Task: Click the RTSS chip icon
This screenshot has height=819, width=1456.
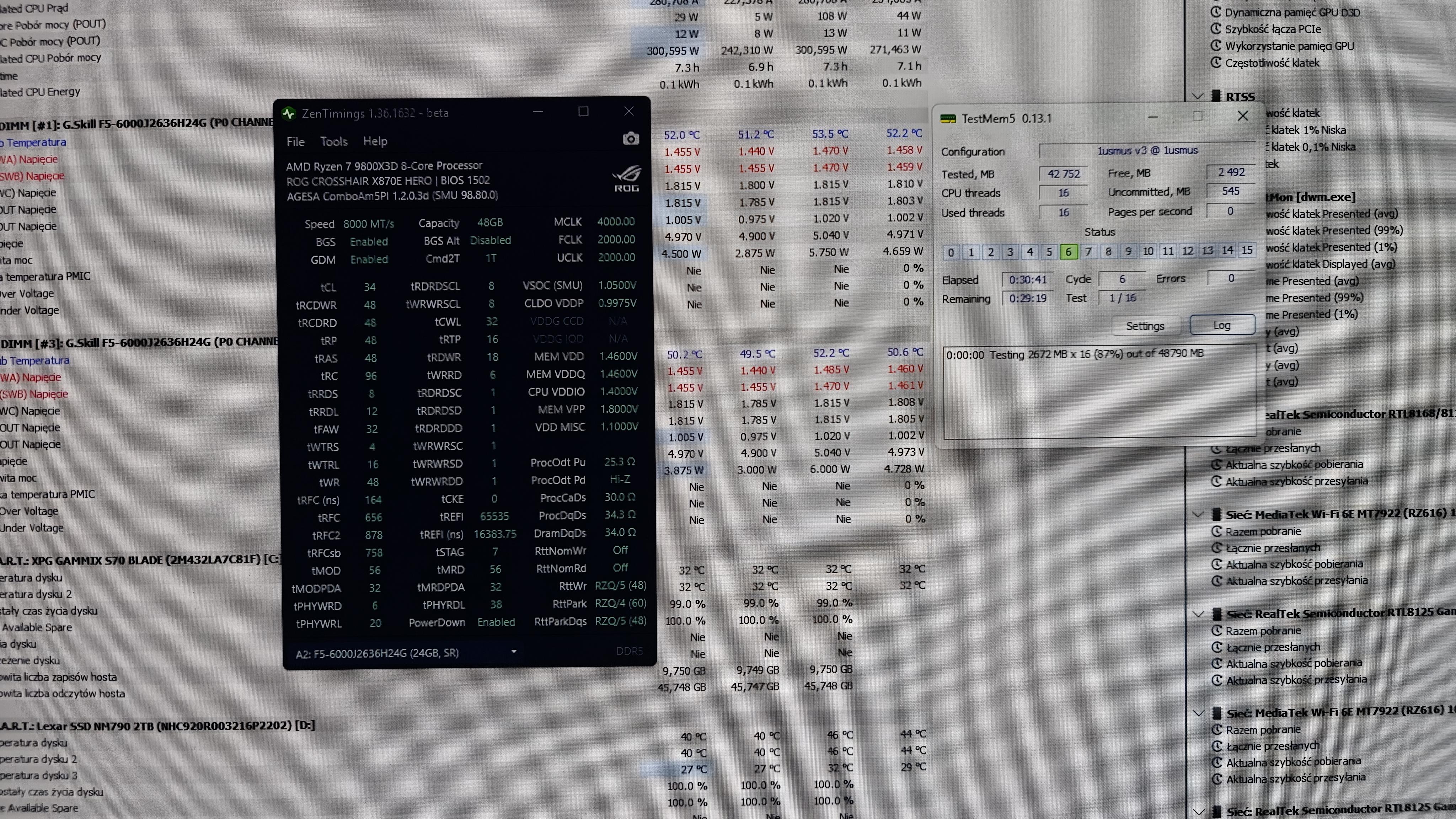Action: [1216, 96]
